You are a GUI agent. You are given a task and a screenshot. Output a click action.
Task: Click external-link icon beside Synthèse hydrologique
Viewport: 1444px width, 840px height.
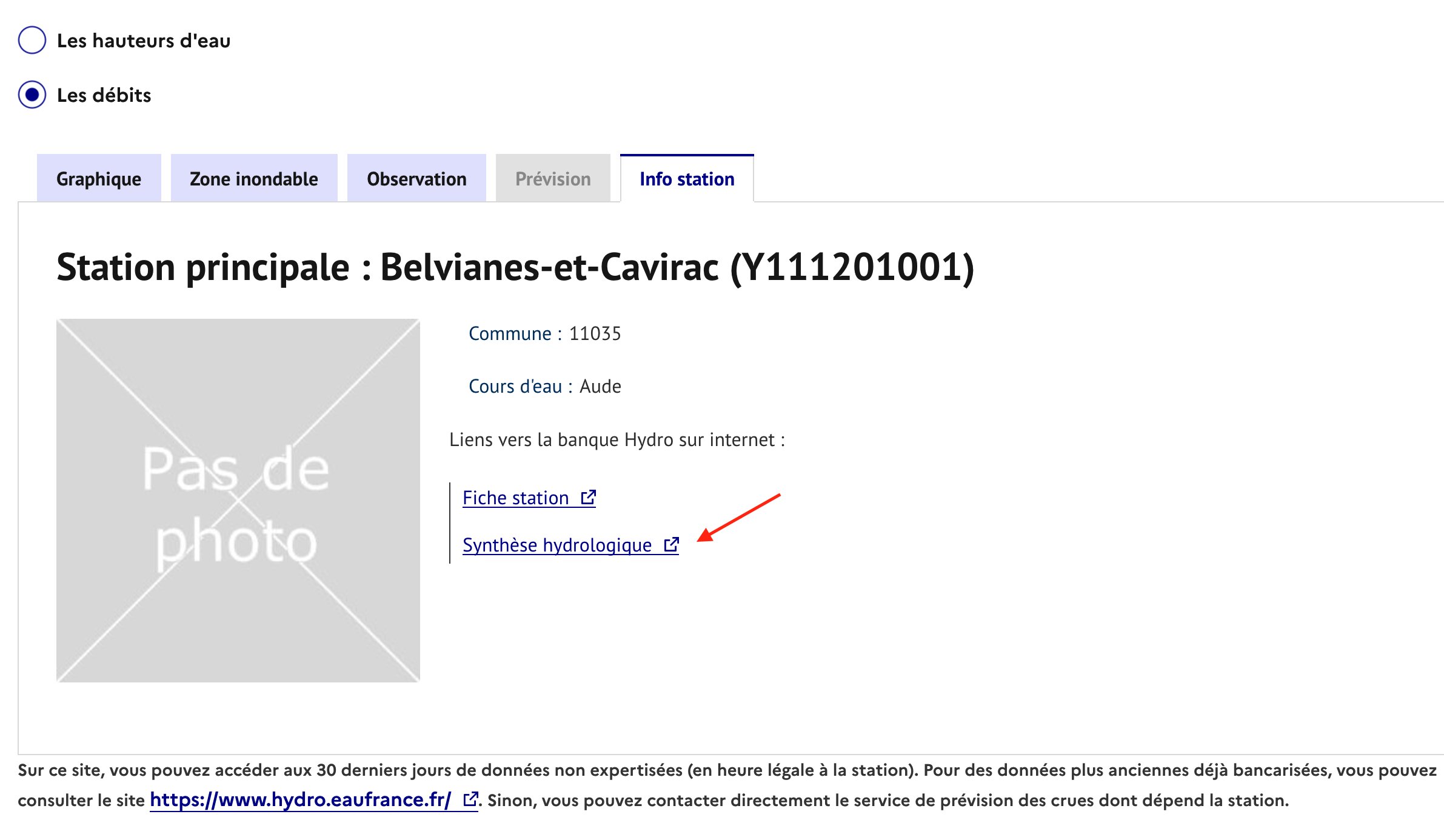point(671,544)
